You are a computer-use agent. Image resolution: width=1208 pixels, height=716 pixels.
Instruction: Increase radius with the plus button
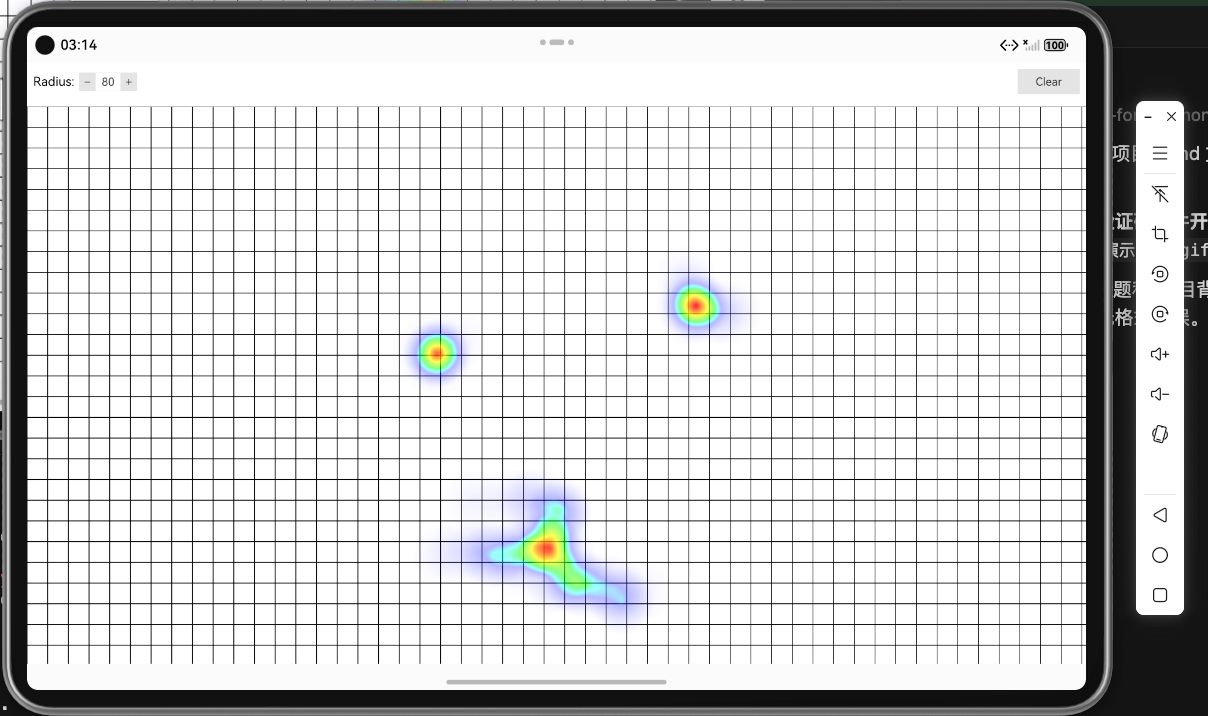129,82
